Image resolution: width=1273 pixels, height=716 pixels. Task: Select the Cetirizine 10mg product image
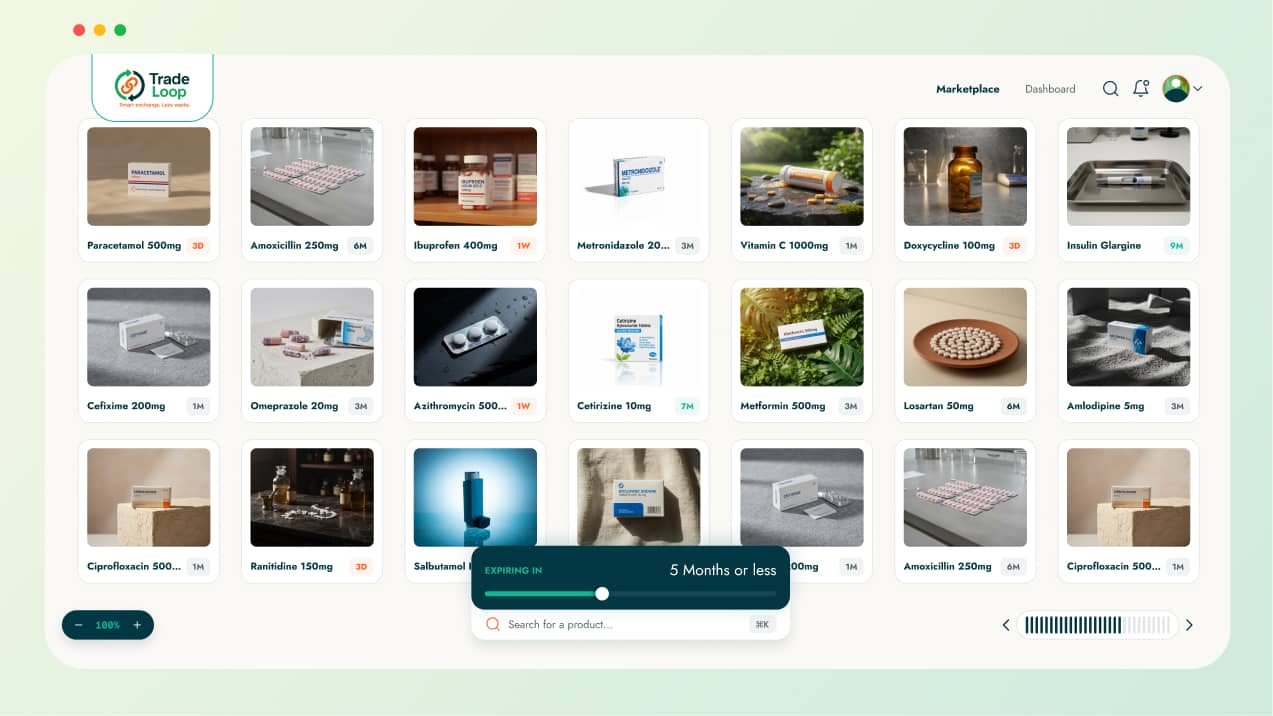[x=638, y=337]
